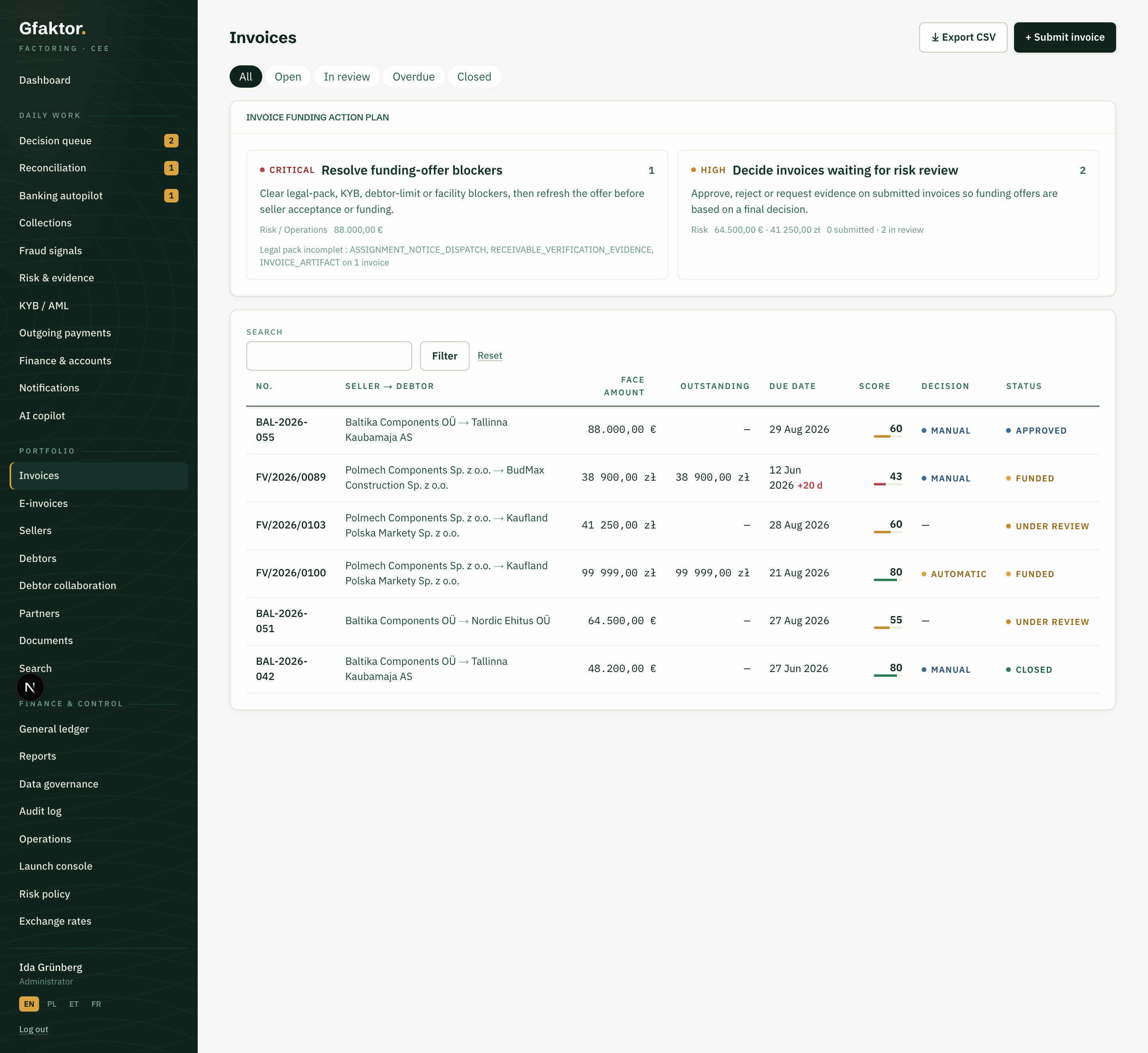Focus the Search input field
The width and height of the screenshot is (1148, 1053).
click(329, 356)
